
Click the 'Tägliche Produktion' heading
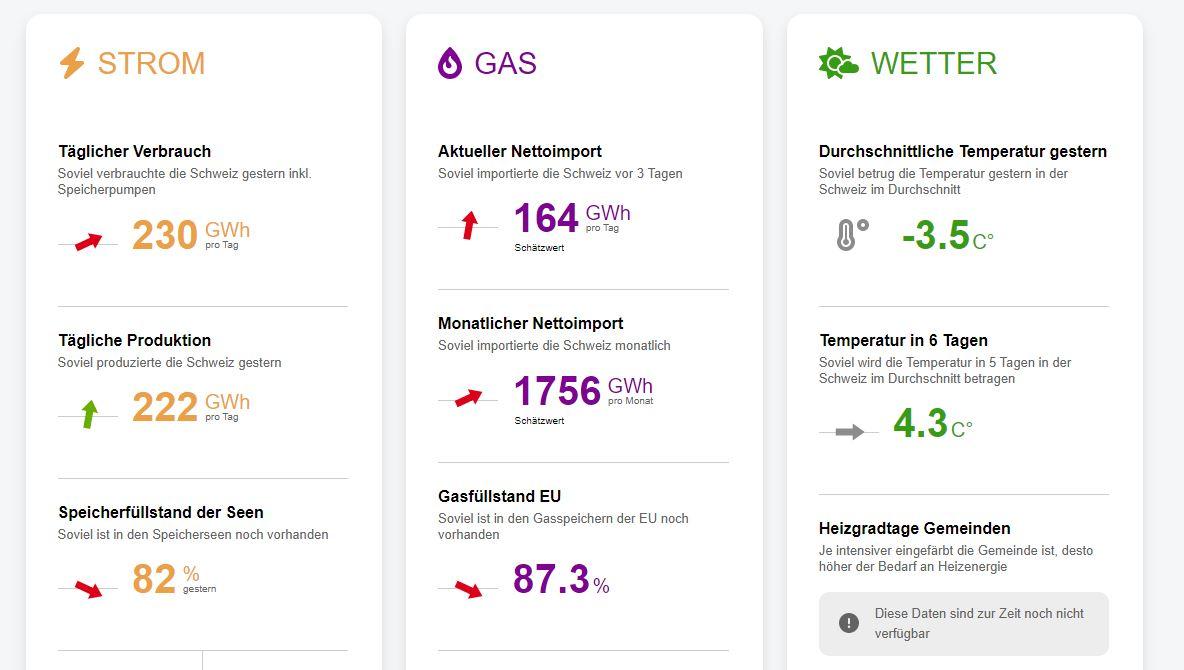pyautogui.click(x=134, y=340)
